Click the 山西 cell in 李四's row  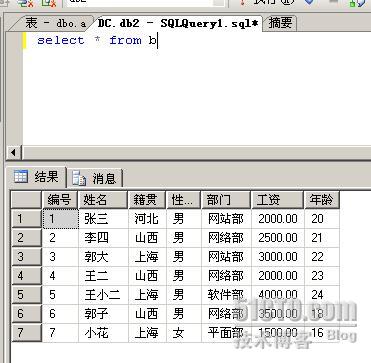[x=147, y=238]
